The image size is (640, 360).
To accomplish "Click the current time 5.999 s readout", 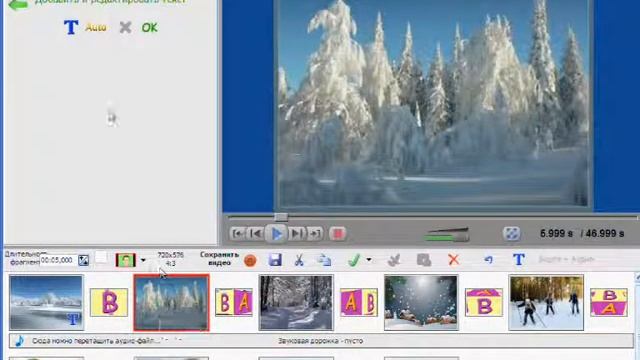I will (x=556, y=234).
